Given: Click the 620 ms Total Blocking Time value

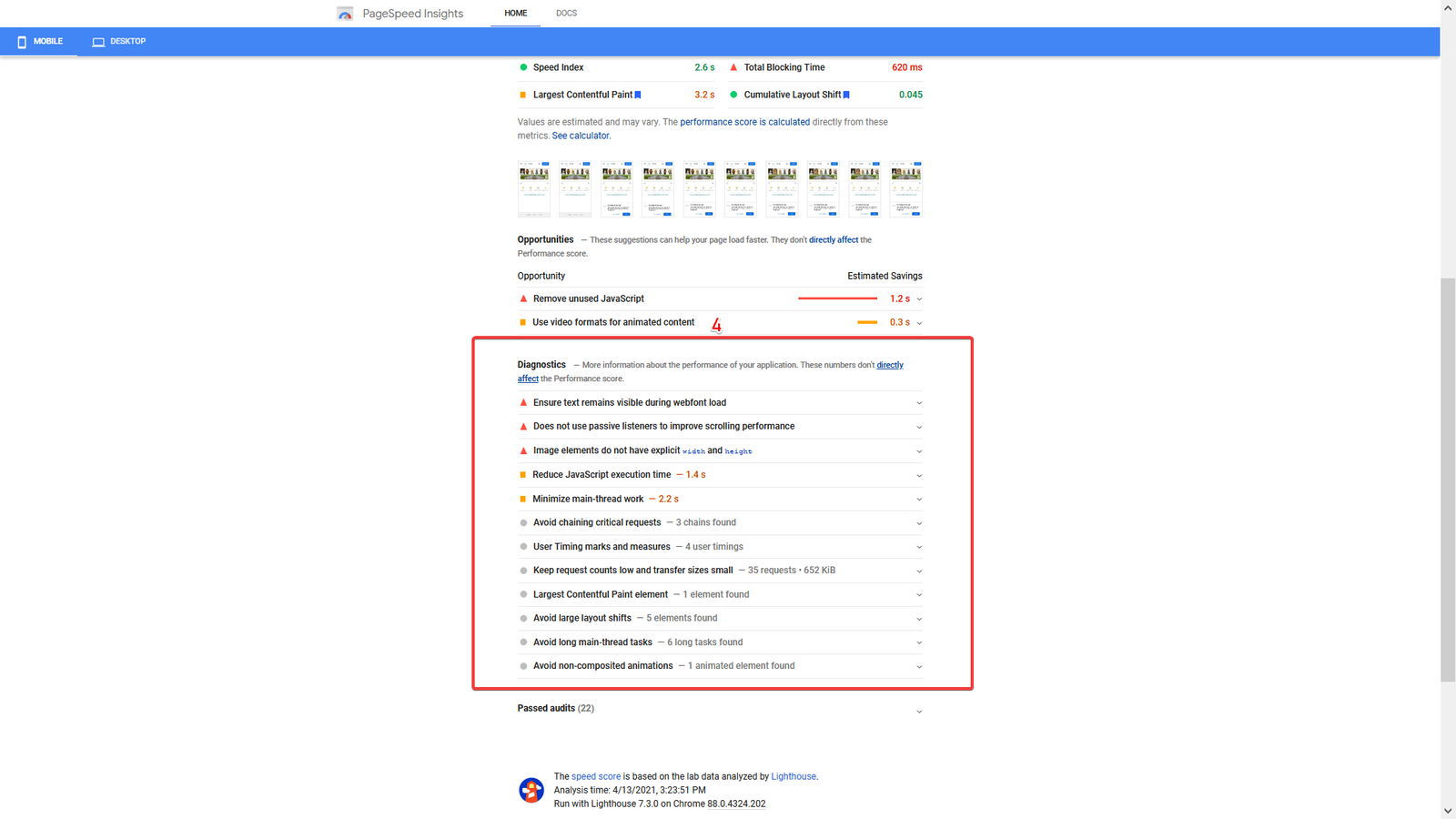Looking at the screenshot, I should [906, 67].
